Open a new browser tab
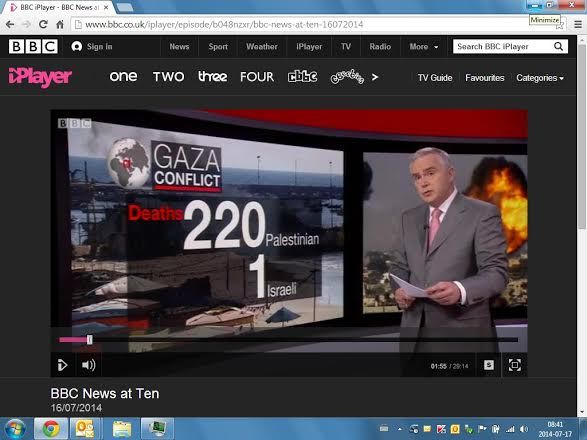 pos(125,7)
